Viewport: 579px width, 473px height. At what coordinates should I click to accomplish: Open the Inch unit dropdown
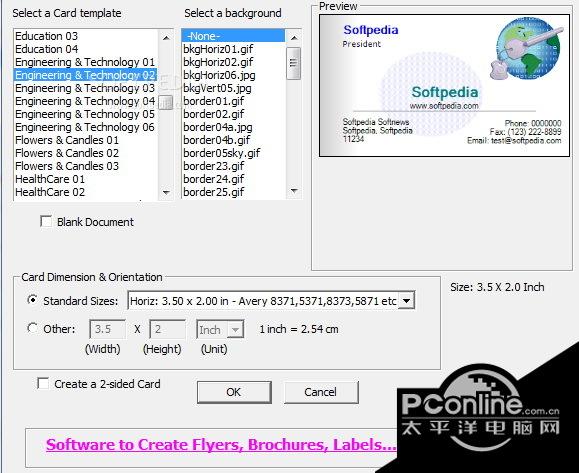tap(235, 329)
